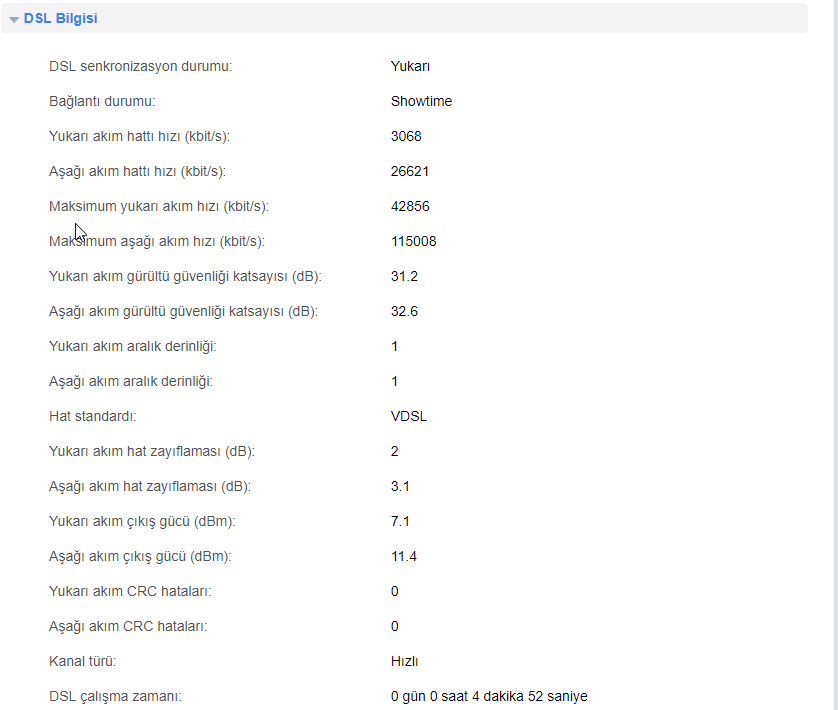Select the upstream rate value 3068
This screenshot has width=838, height=710.
tap(406, 136)
